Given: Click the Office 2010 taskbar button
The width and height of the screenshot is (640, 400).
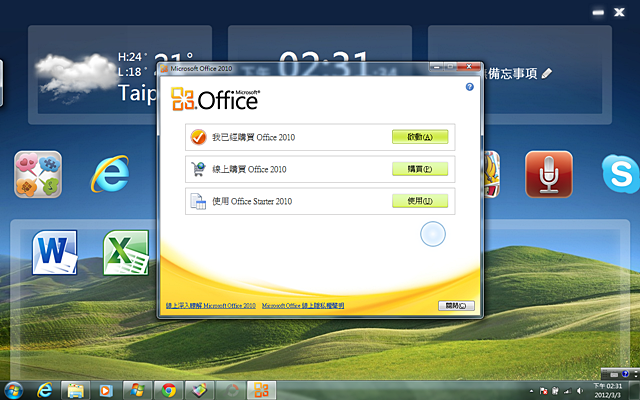Looking at the screenshot, I should [262, 391].
